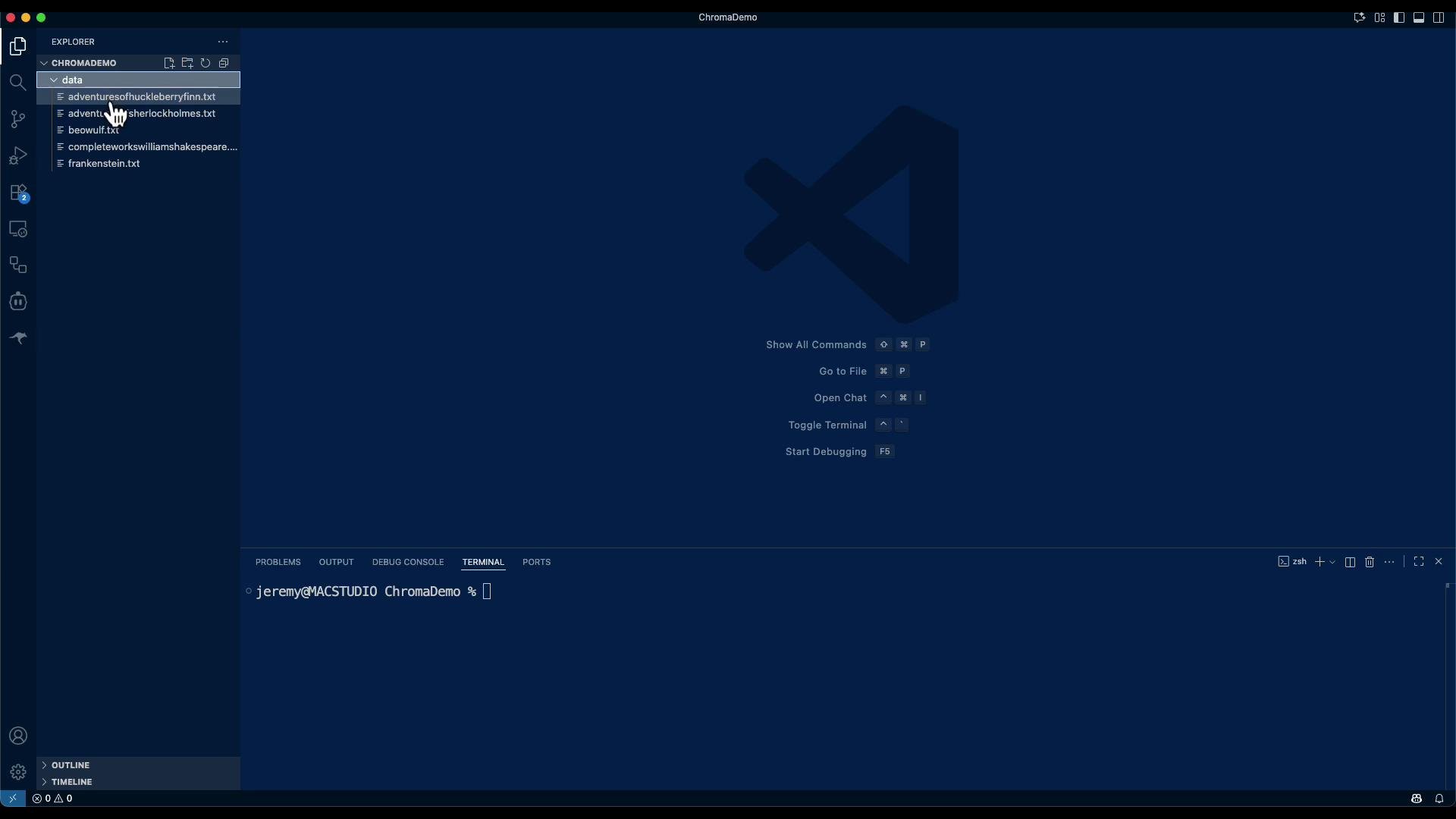Expand the OUTLINE section
This screenshot has height=819, width=1456.
(x=139, y=765)
